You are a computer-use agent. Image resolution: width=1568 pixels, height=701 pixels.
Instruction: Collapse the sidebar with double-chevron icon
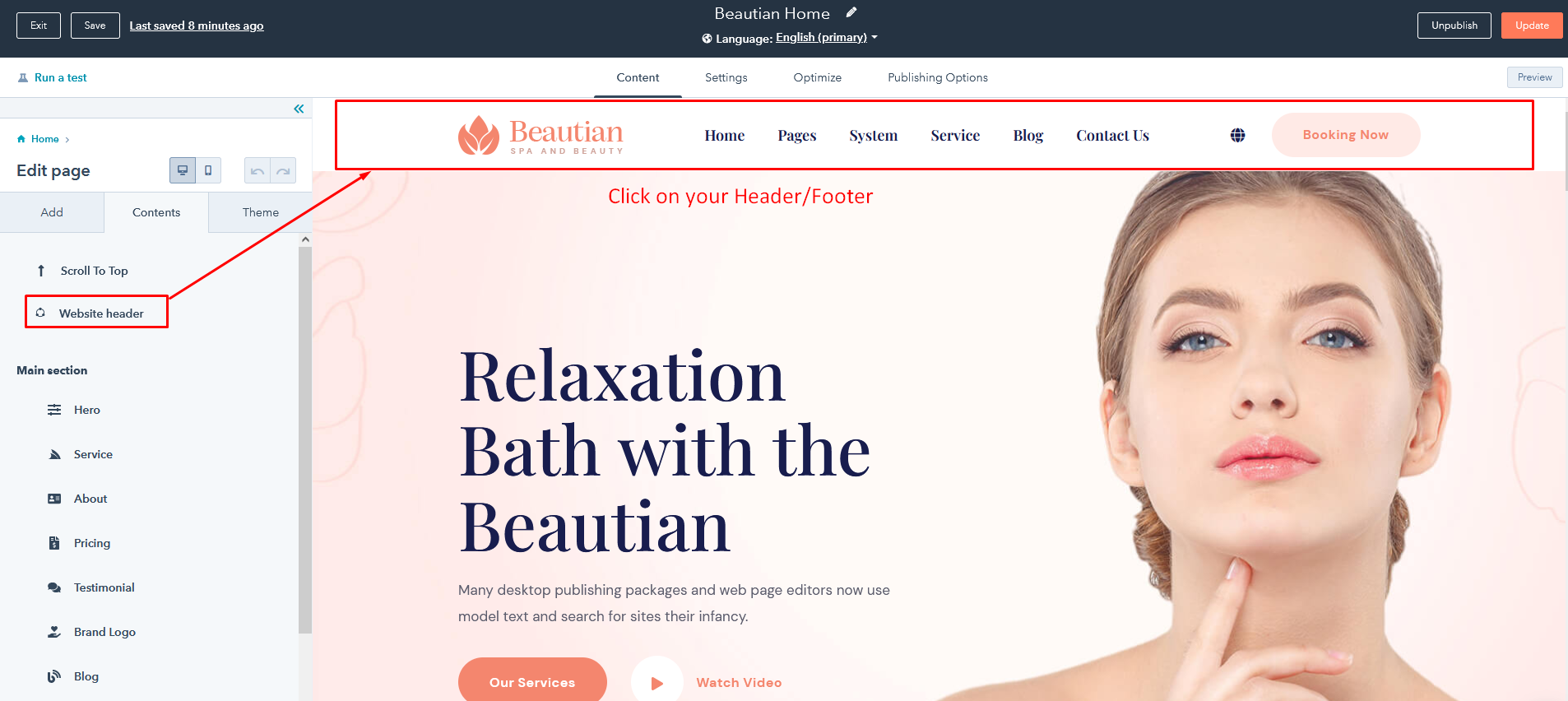coord(299,109)
